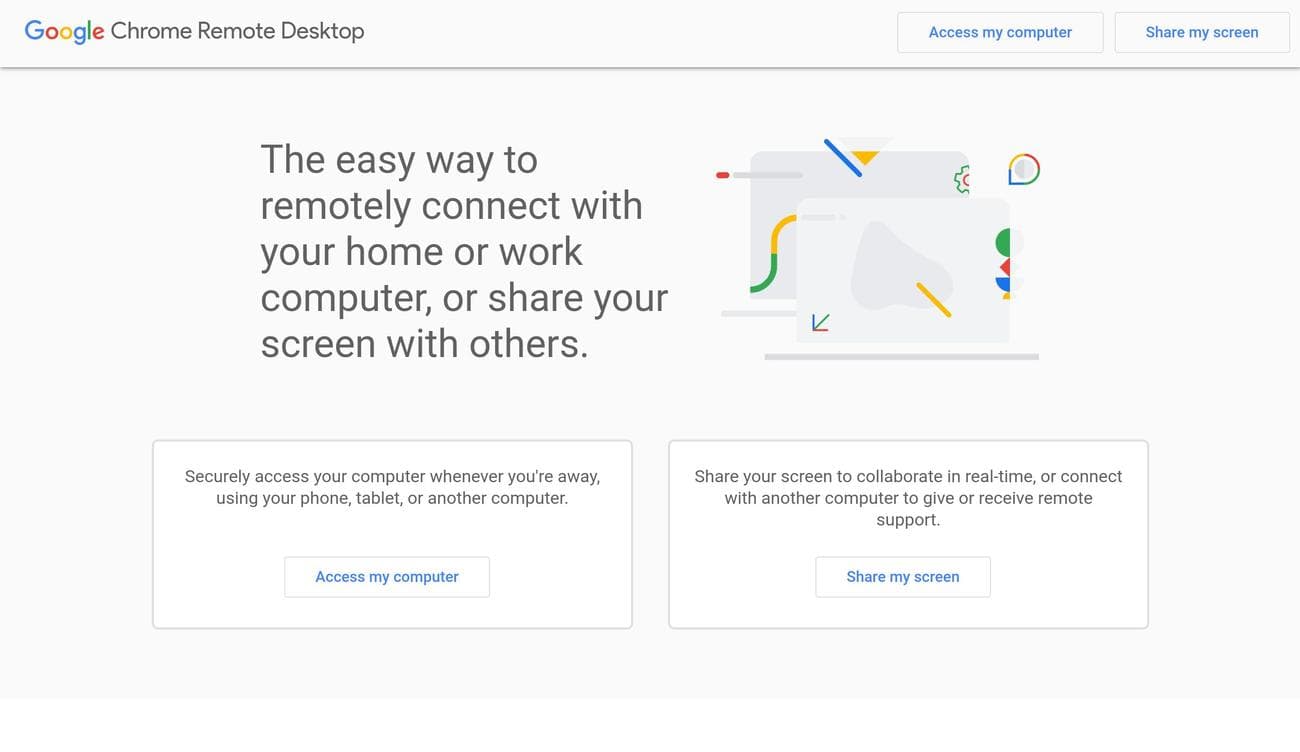Click the yellow triangle at the illustration's top
Image resolution: width=1300 pixels, height=752 pixels.
point(866,155)
